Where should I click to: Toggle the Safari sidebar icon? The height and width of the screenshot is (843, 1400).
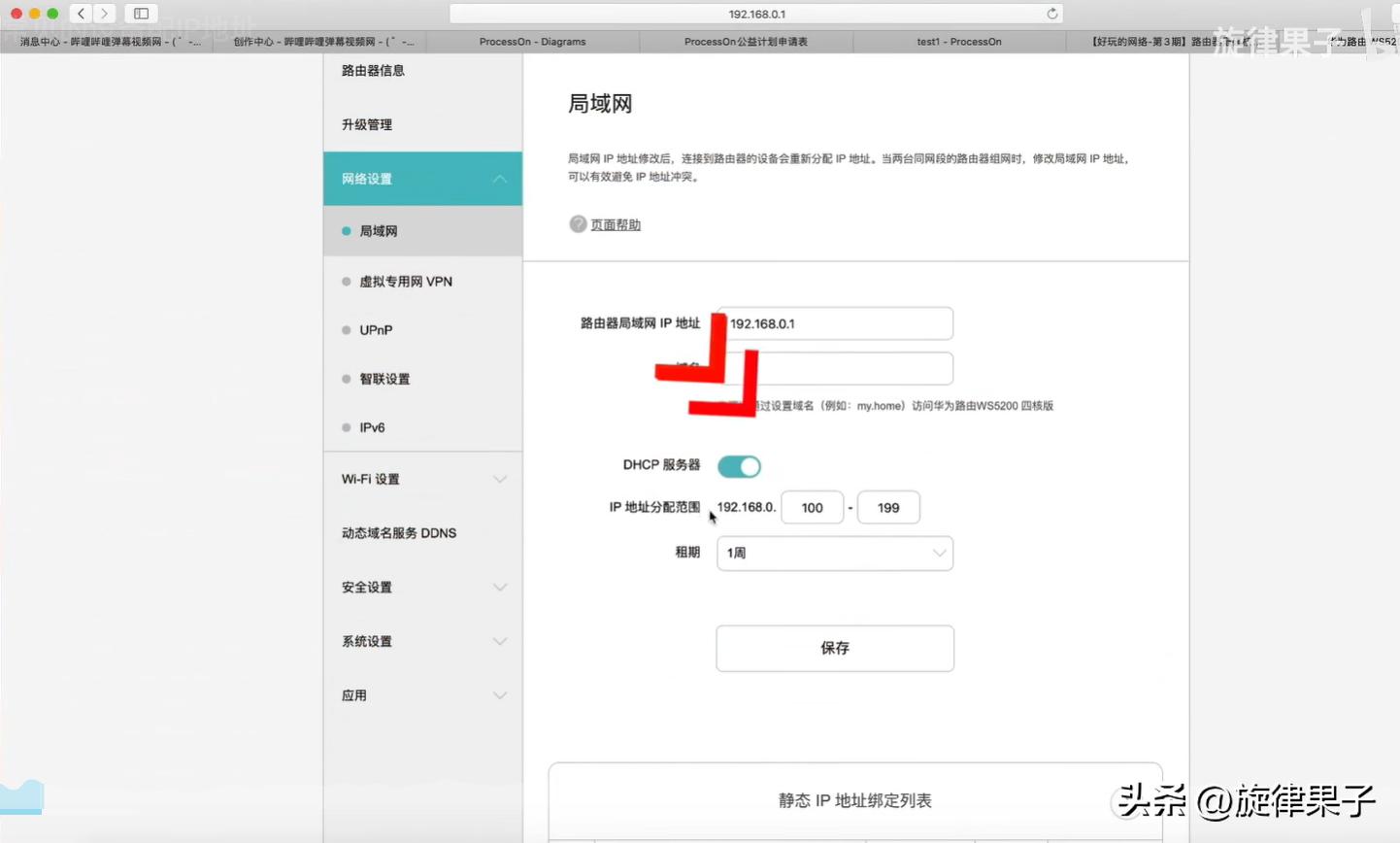tap(141, 14)
